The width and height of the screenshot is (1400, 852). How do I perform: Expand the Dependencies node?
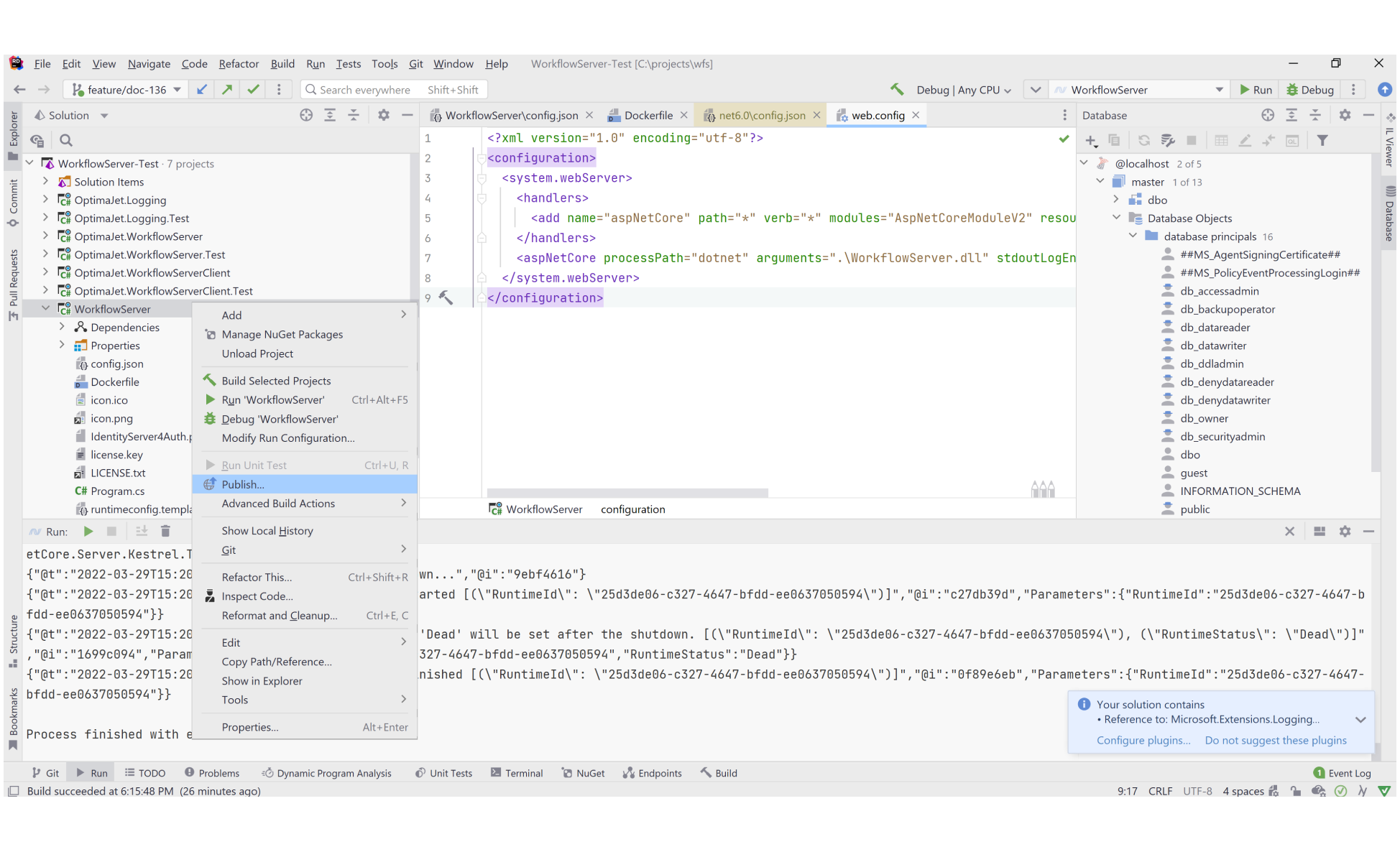point(62,327)
